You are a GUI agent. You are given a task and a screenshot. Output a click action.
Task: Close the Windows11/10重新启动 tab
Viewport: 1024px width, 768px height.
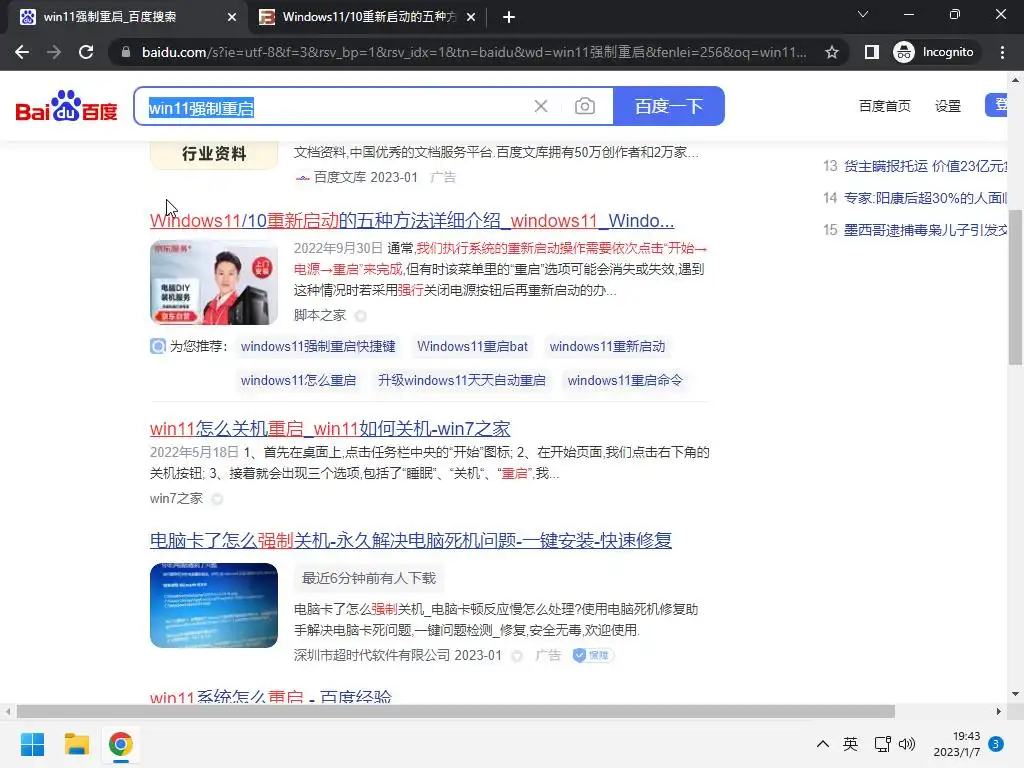[x=471, y=17]
